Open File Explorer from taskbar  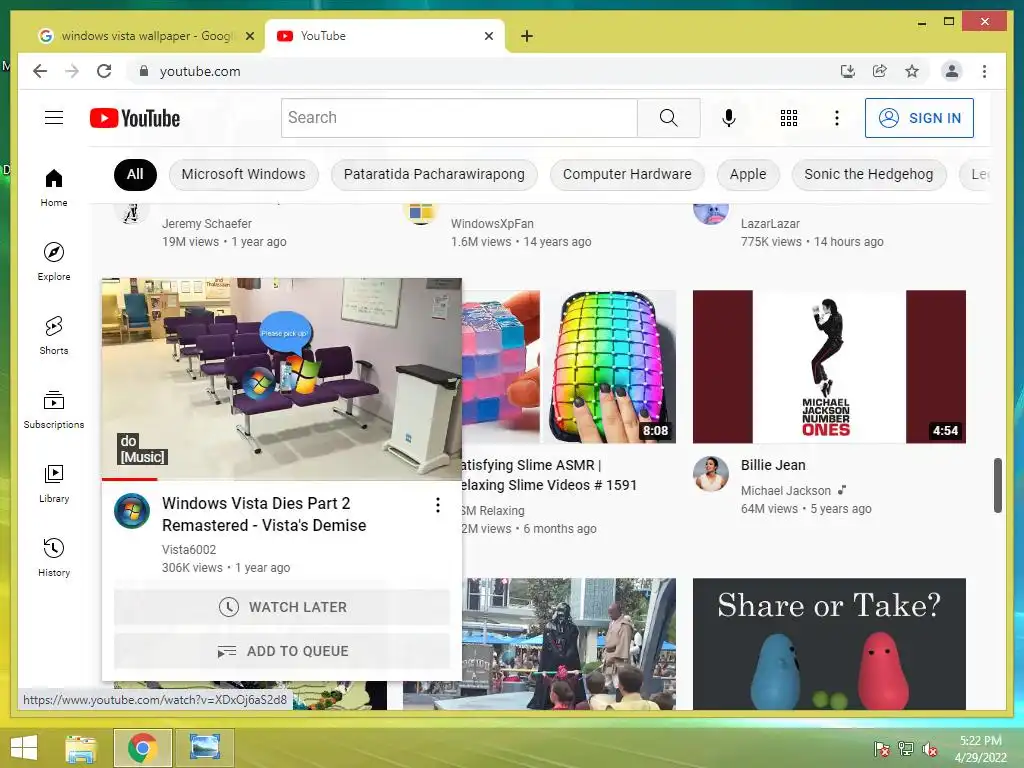click(x=80, y=748)
